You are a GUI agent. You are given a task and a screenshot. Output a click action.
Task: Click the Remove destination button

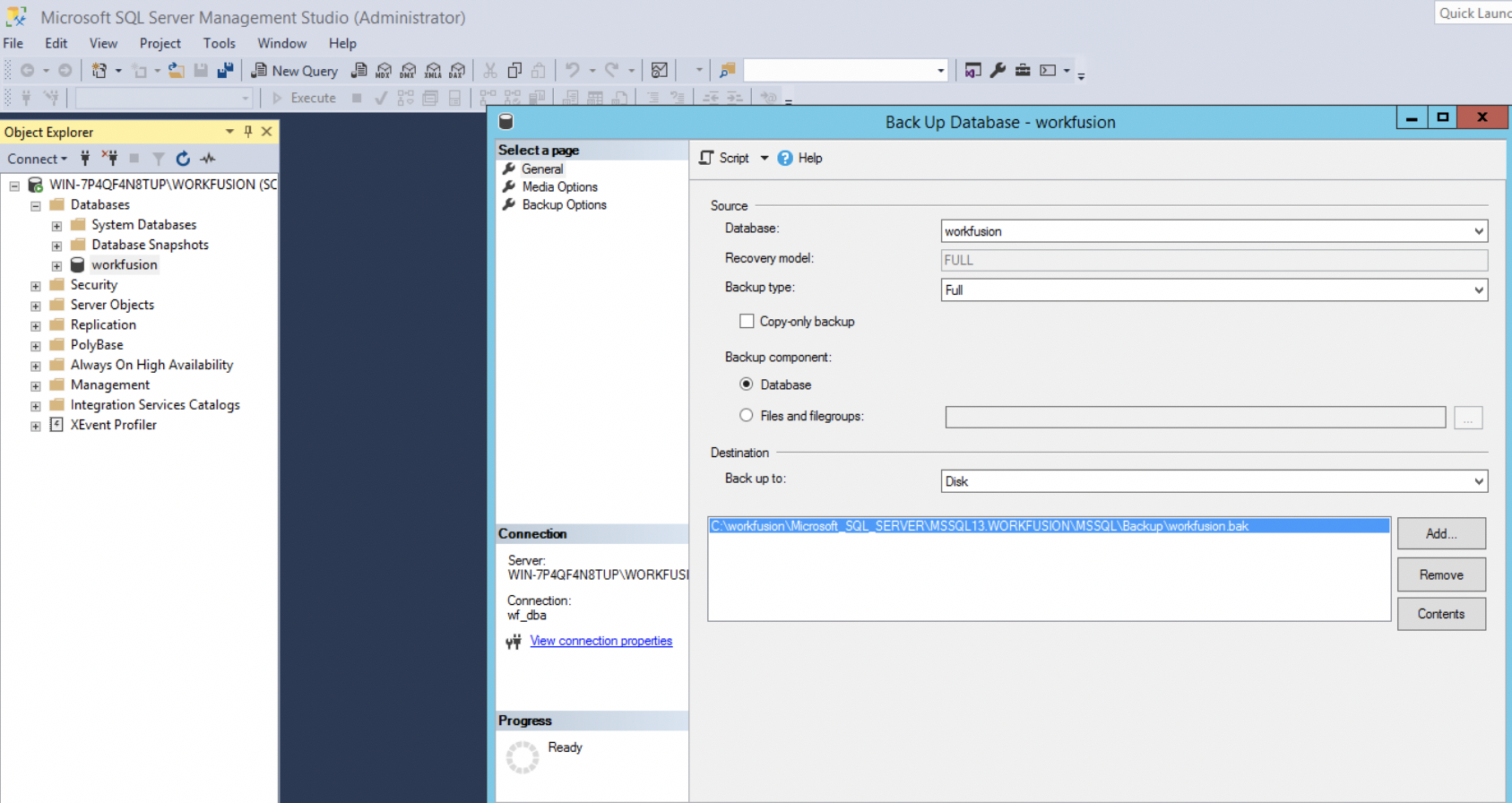(x=1441, y=574)
